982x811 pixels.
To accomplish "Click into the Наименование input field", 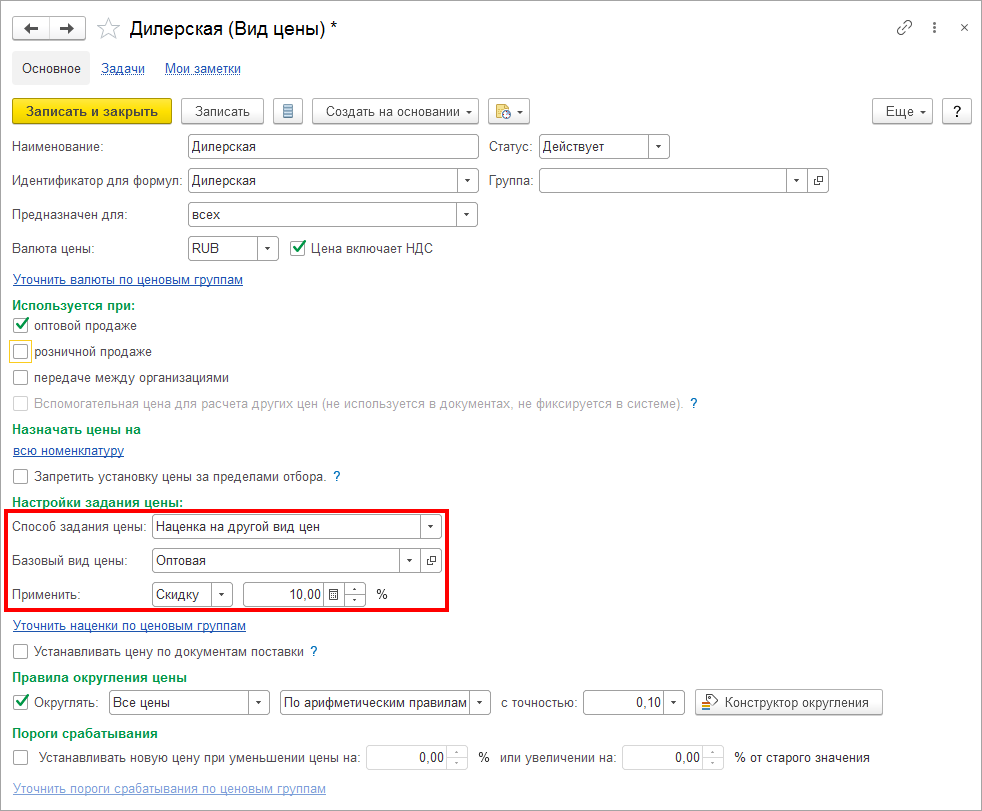I will pyautogui.click(x=333, y=147).
